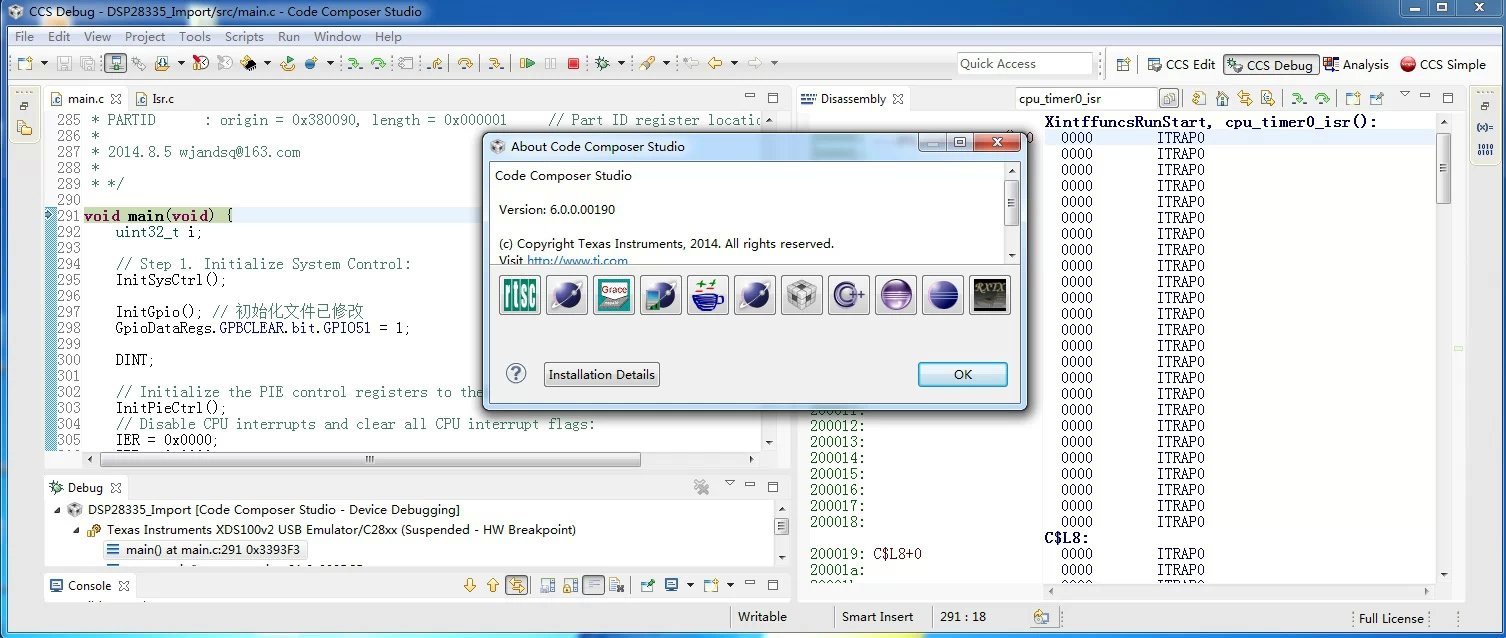Open the File menu
The image size is (1506, 638).
(x=25, y=37)
